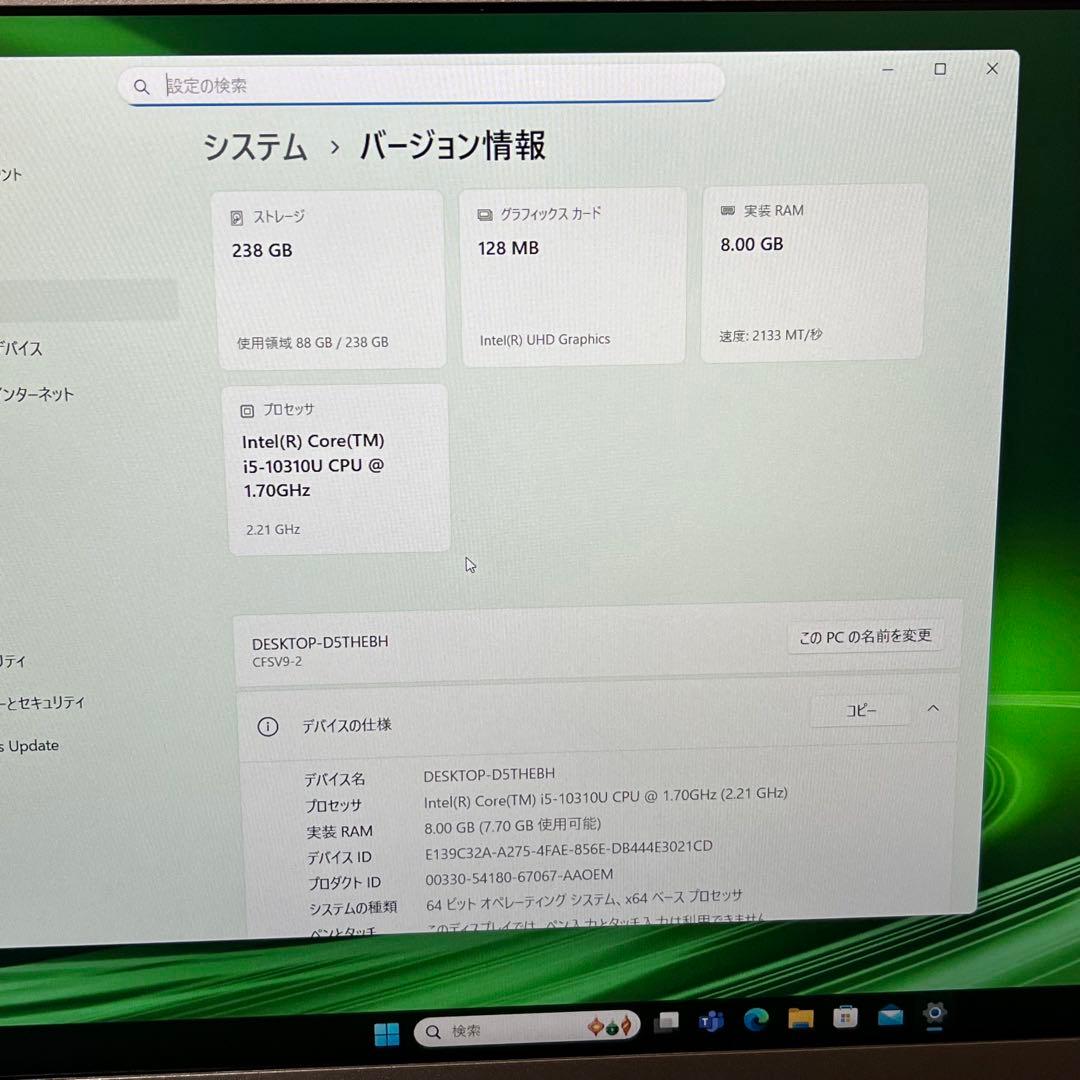
Task: Click the このPCの名前を変更 button
Action: click(x=864, y=636)
